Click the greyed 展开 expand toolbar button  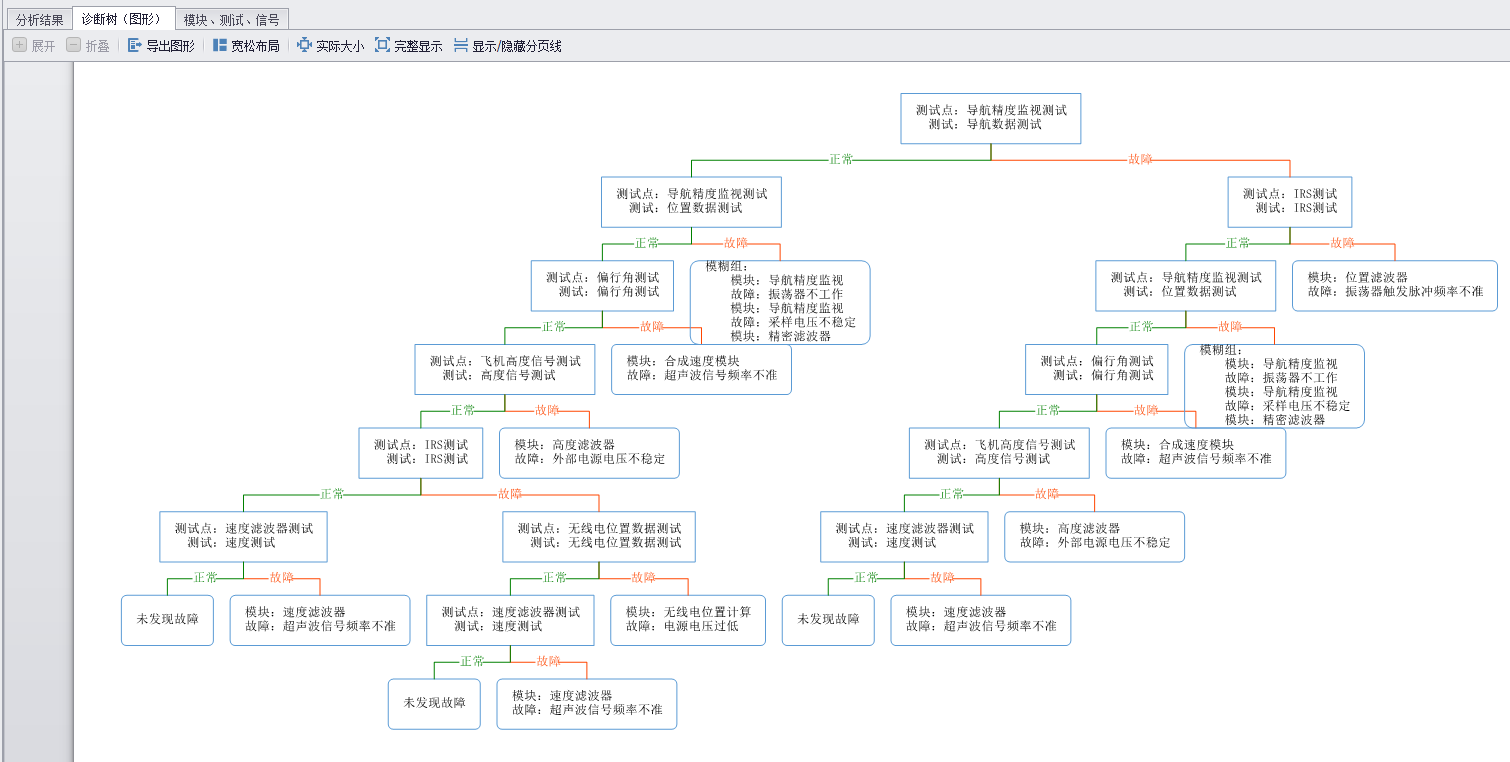[34, 46]
